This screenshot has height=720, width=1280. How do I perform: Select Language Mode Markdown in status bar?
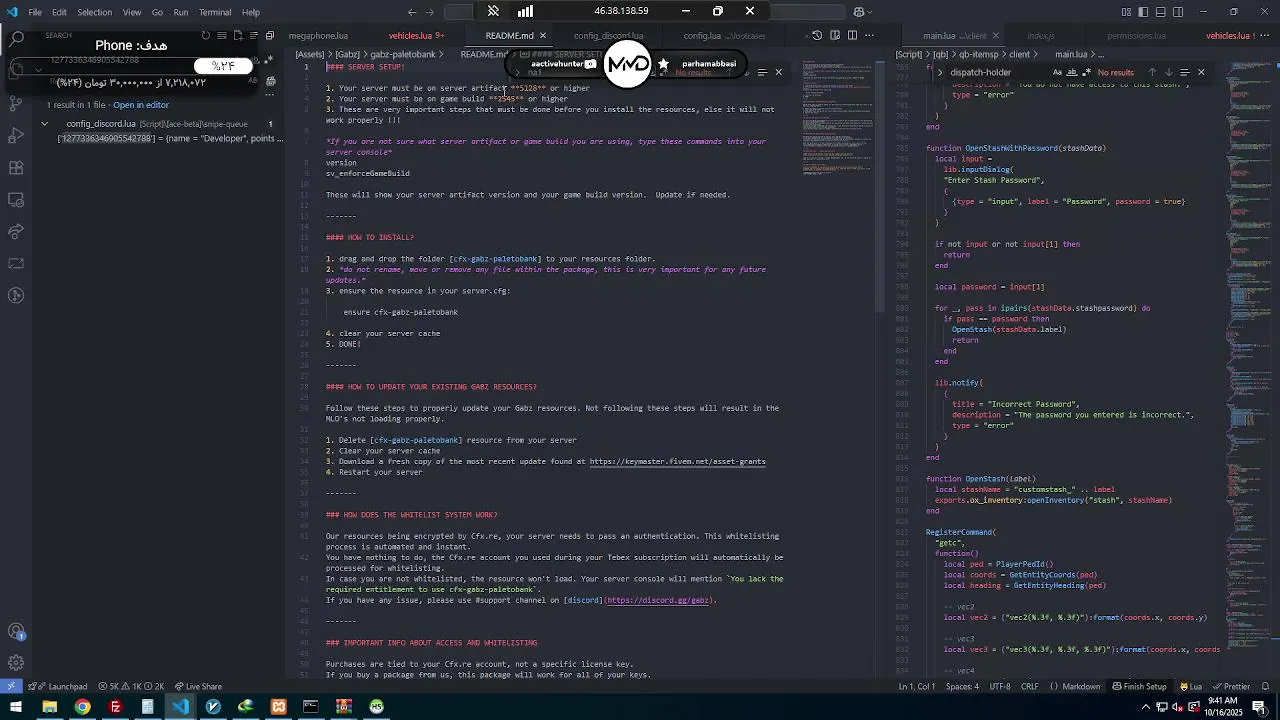(x=1080, y=686)
